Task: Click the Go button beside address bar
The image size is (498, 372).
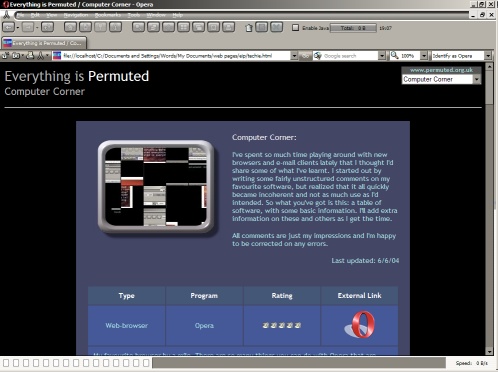Action: click(x=305, y=56)
